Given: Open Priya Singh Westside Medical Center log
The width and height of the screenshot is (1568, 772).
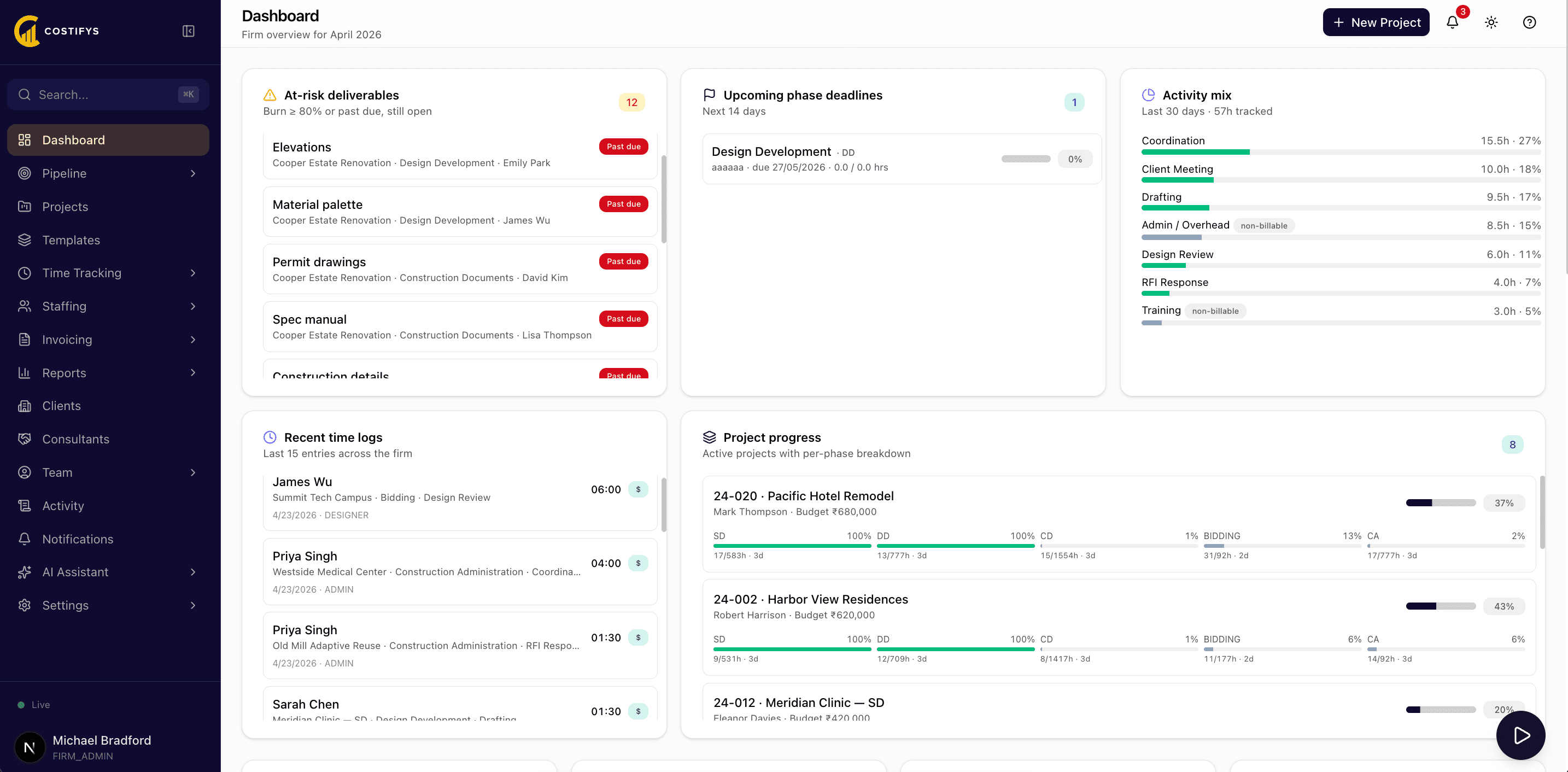Looking at the screenshot, I should coord(460,572).
